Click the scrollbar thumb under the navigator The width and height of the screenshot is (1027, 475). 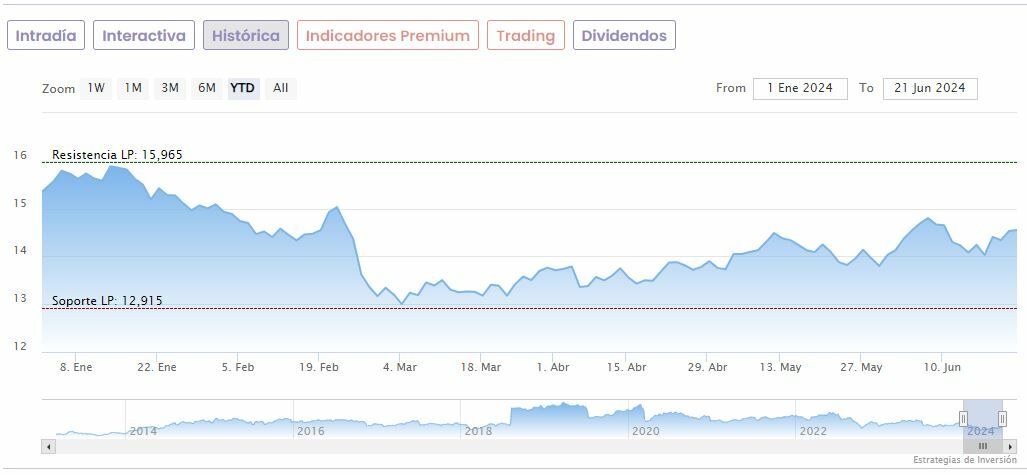click(x=983, y=446)
